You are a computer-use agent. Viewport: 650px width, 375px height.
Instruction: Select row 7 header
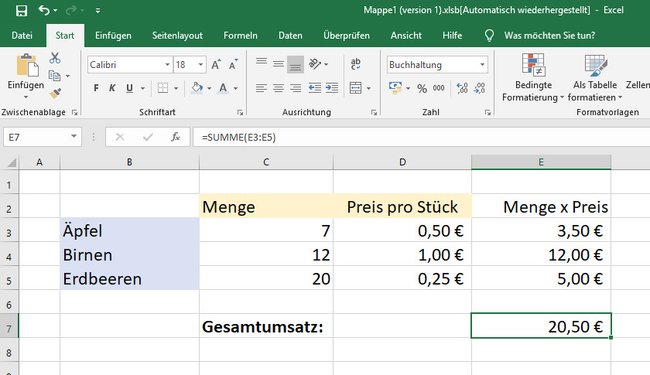pyautogui.click(x=9, y=328)
